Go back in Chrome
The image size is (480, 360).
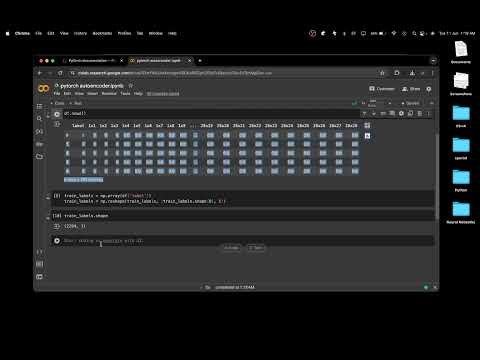pos(40,73)
